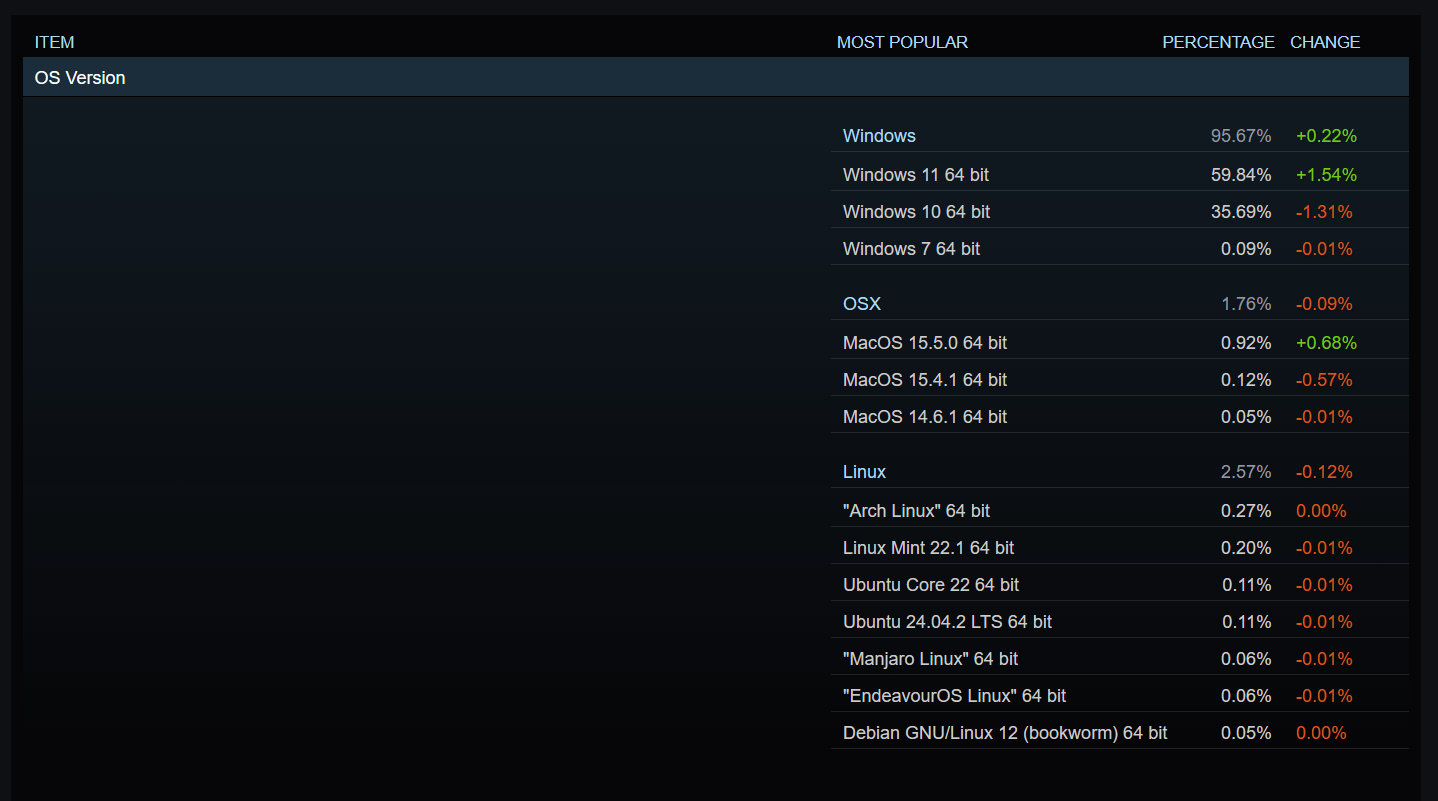1438x801 pixels.
Task: Select Linux Mint 22.1 64 bit row
Action: pos(1120,548)
